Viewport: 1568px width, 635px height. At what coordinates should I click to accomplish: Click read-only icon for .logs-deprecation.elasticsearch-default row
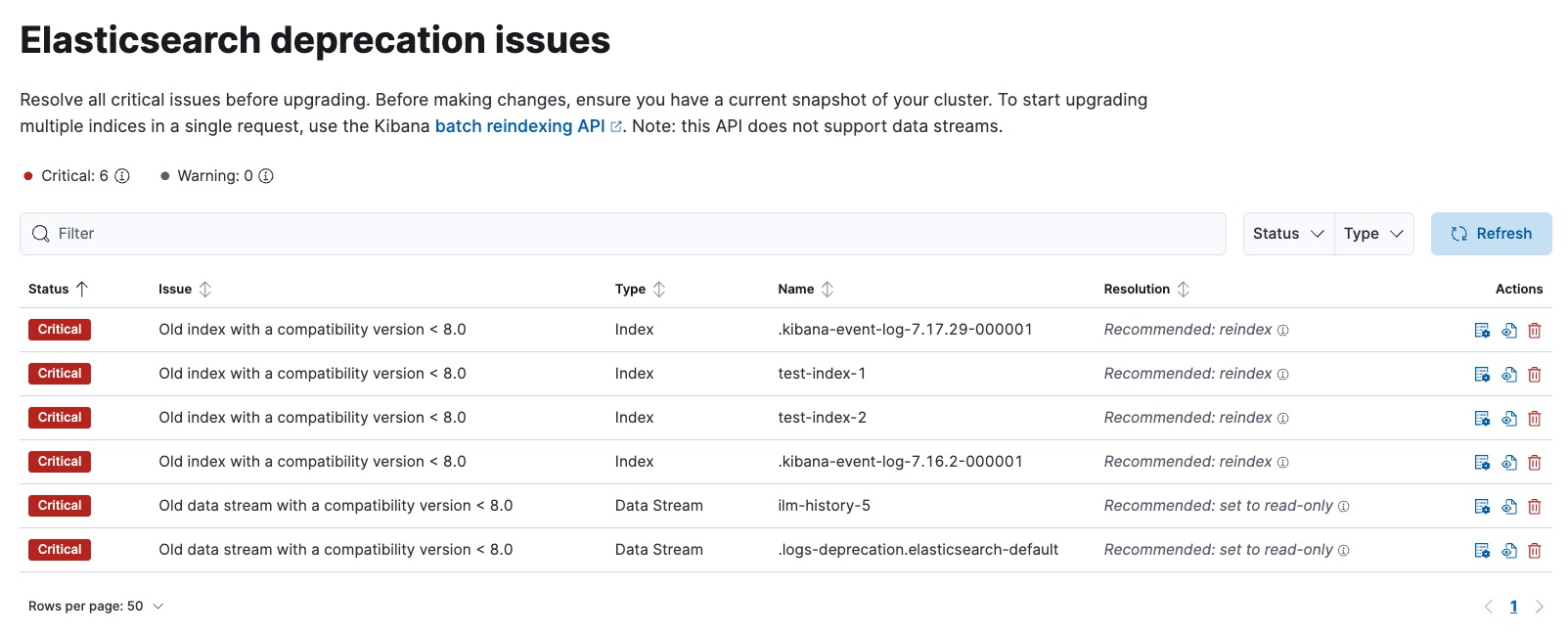pyautogui.click(x=1508, y=550)
